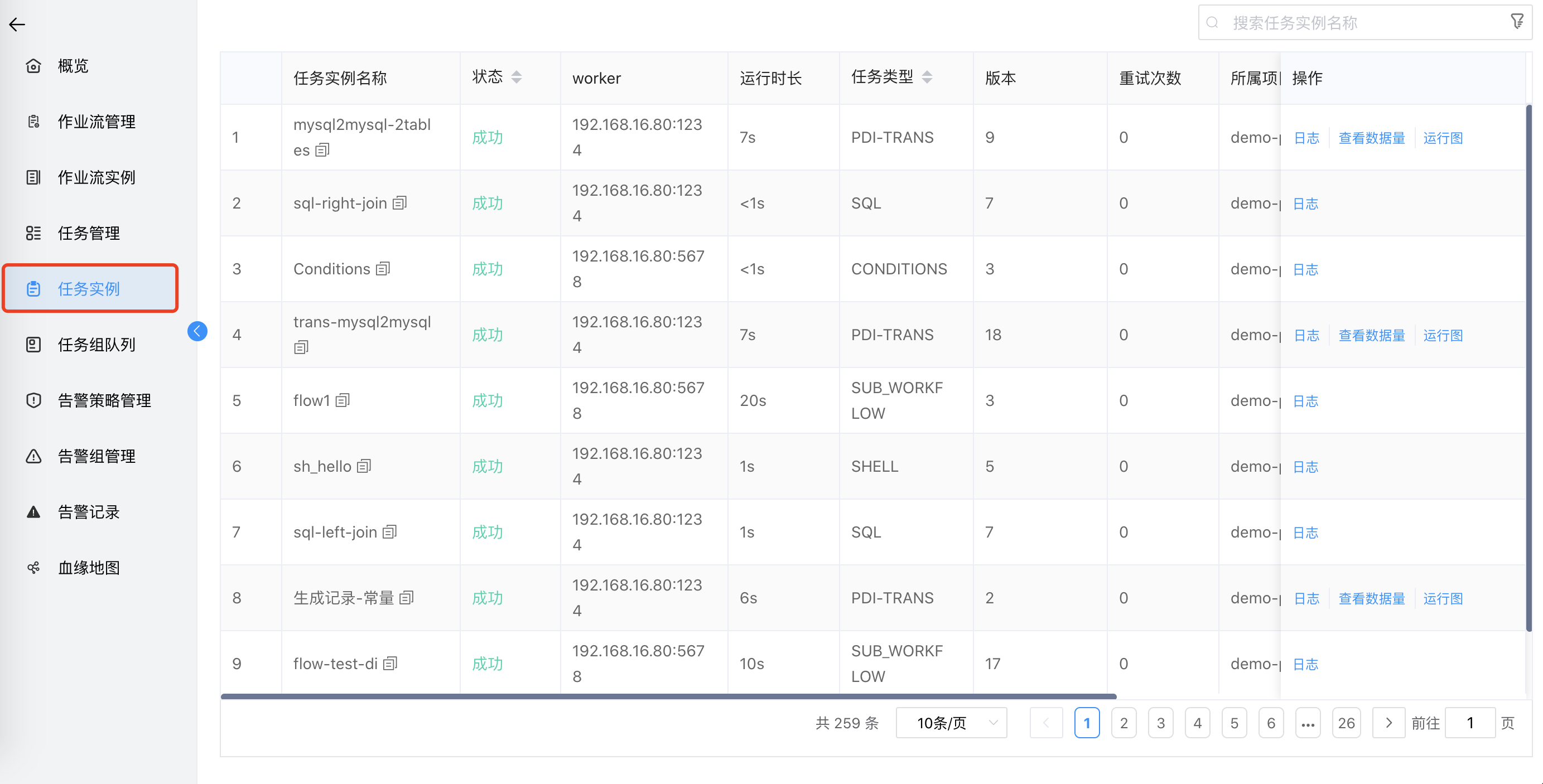Click copy icon next to Conditions
This screenshot has height=784, width=1543.
point(383,269)
